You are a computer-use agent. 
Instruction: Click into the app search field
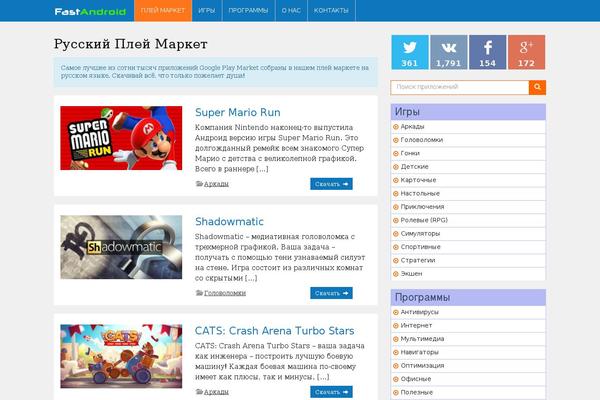(x=460, y=87)
